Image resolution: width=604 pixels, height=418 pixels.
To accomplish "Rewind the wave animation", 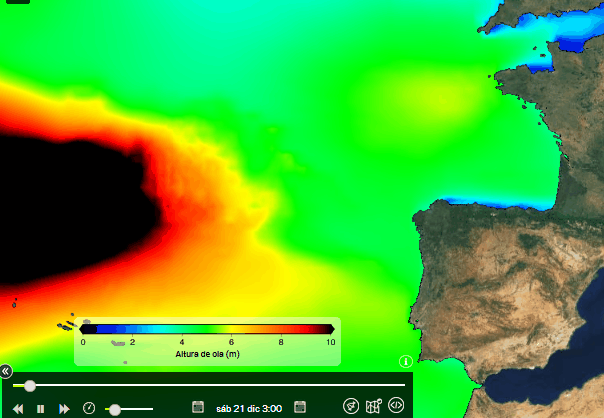I will coord(18,408).
